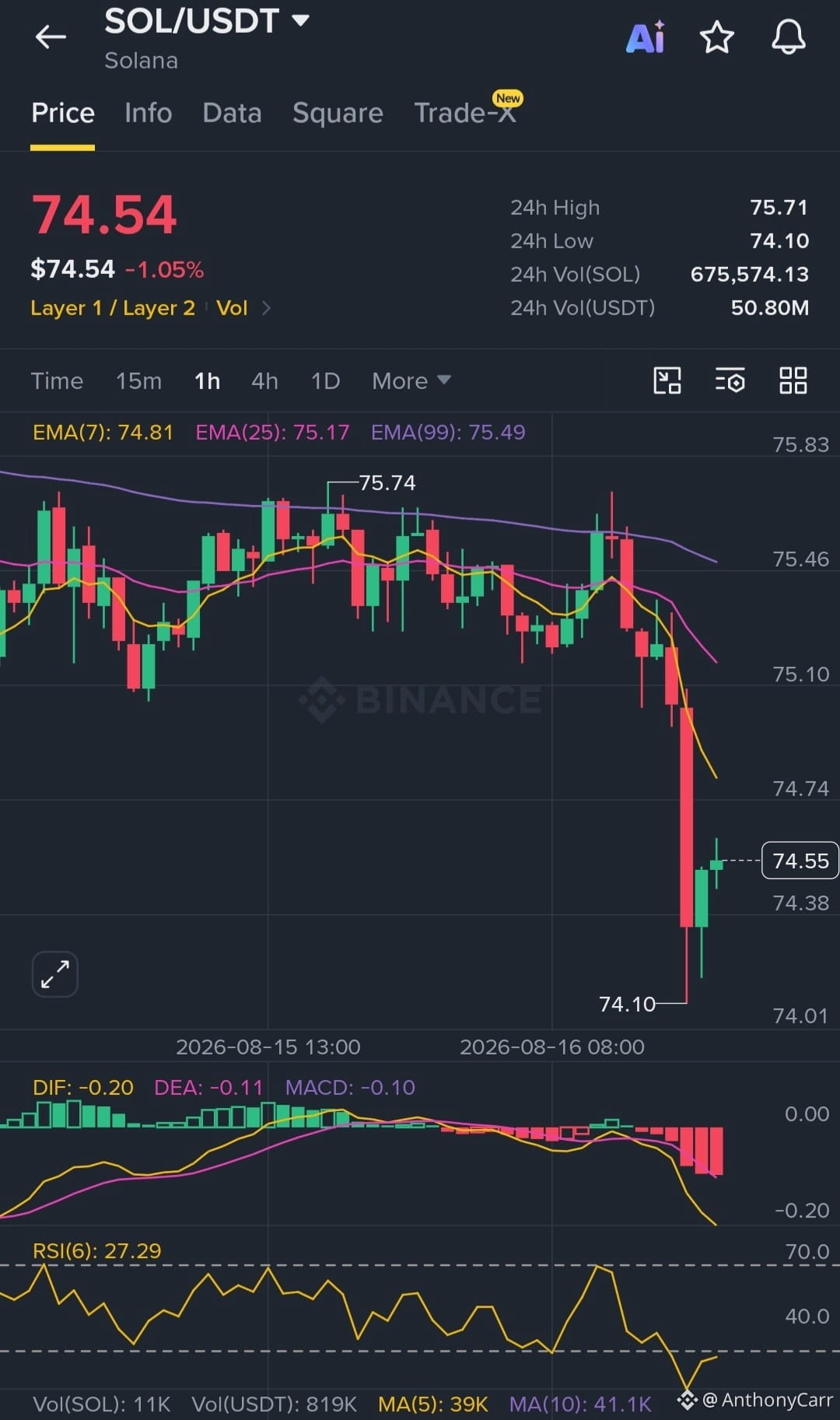Tap the 74.10 low marker on chart

click(627, 1005)
